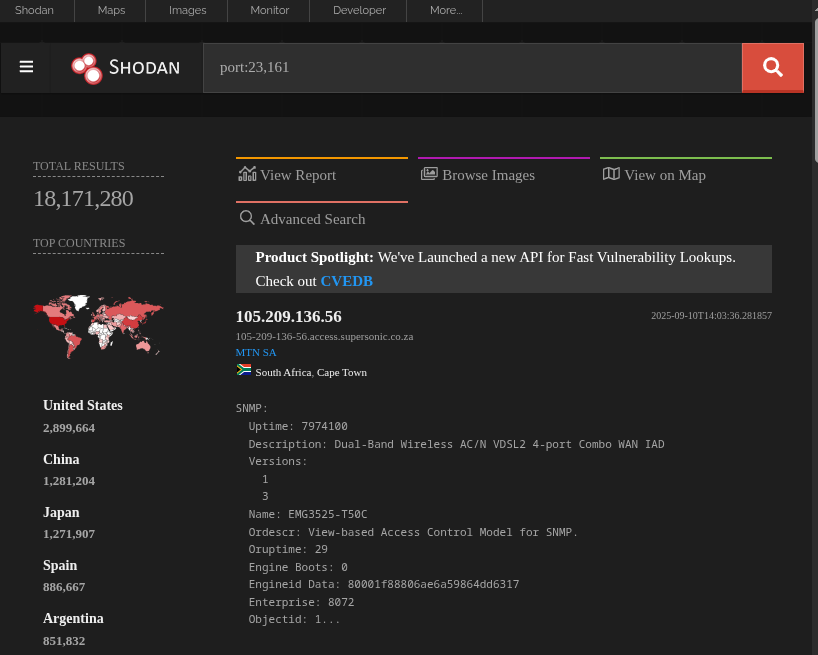Click the search query field

click(472, 68)
